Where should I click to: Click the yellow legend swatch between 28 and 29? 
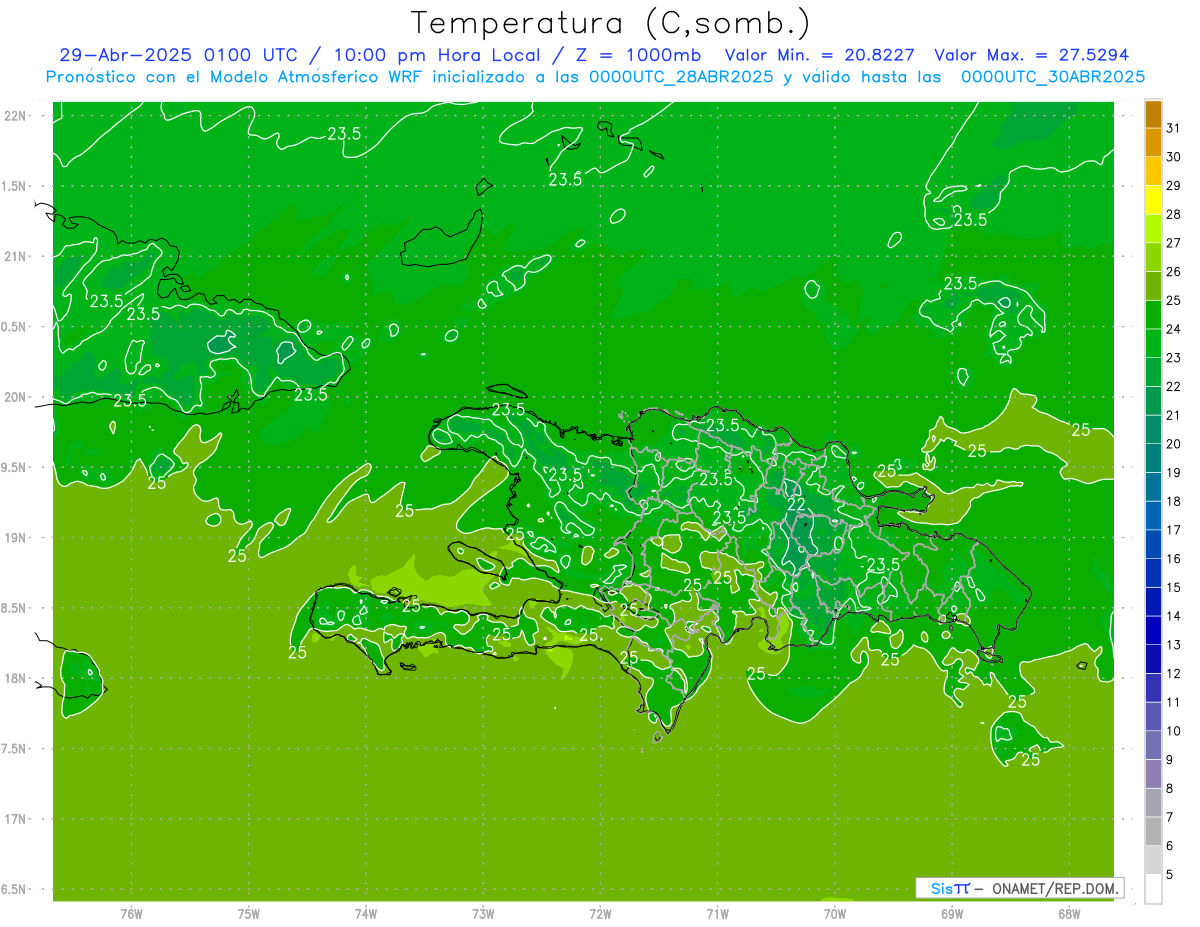click(x=1153, y=200)
